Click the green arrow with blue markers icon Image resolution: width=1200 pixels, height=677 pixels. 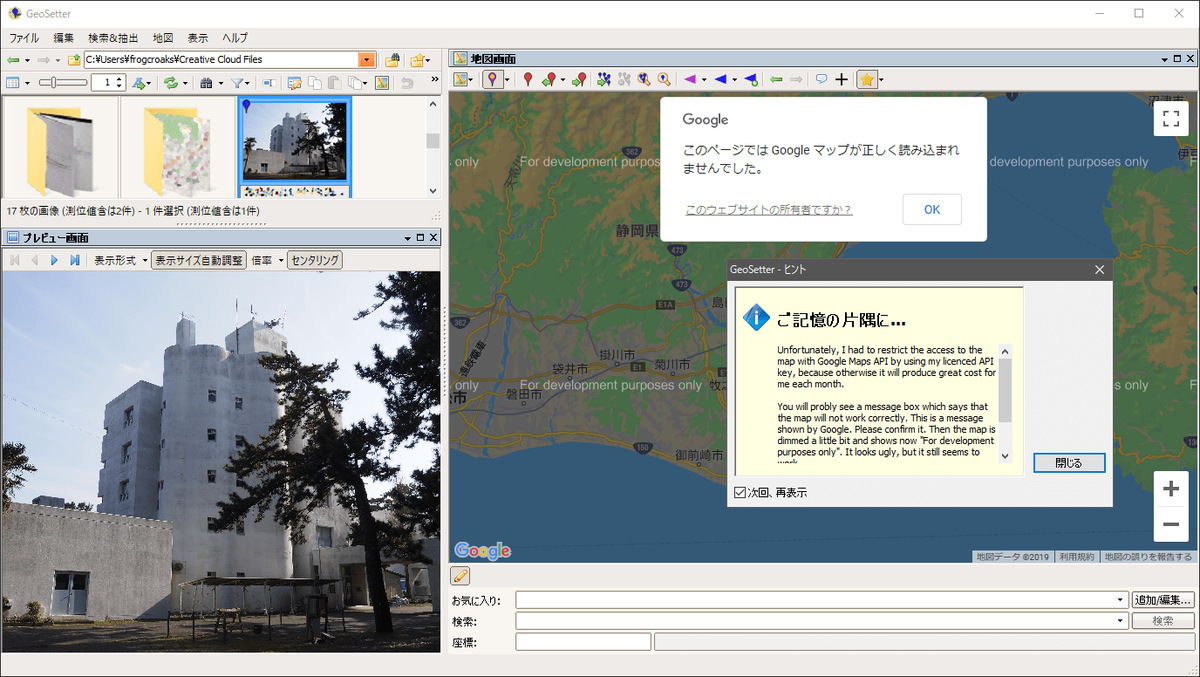pyautogui.click(x=604, y=79)
